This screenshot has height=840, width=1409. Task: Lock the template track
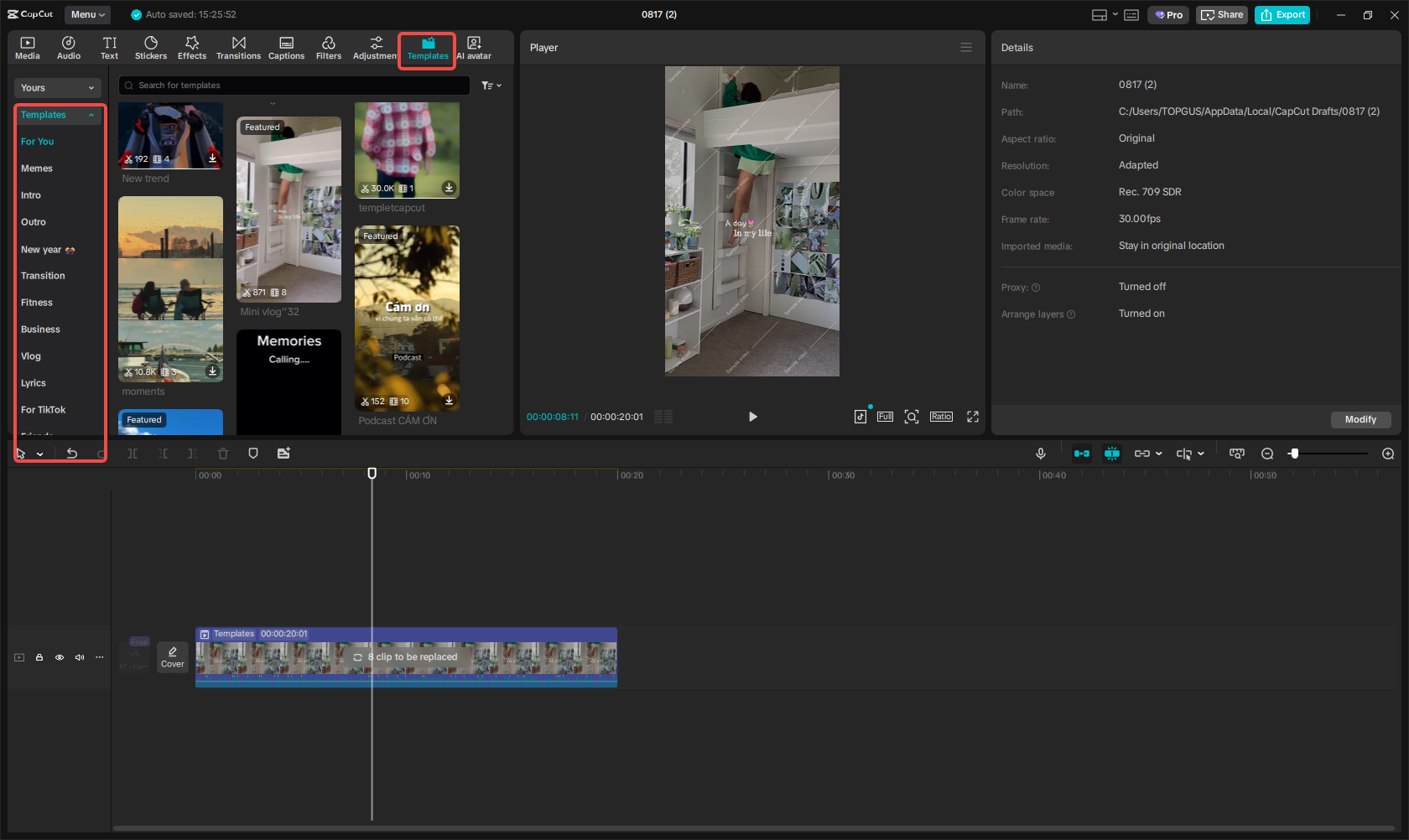[x=39, y=657]
